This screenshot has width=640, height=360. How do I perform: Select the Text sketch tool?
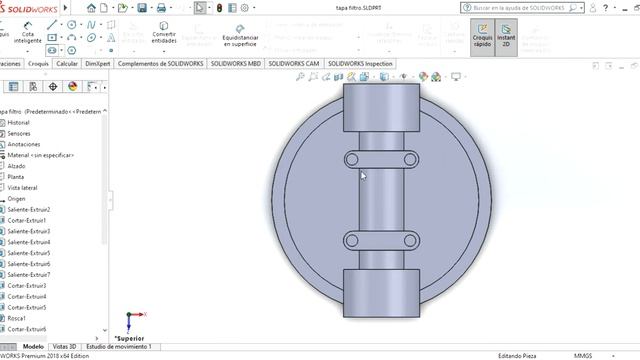111,38
